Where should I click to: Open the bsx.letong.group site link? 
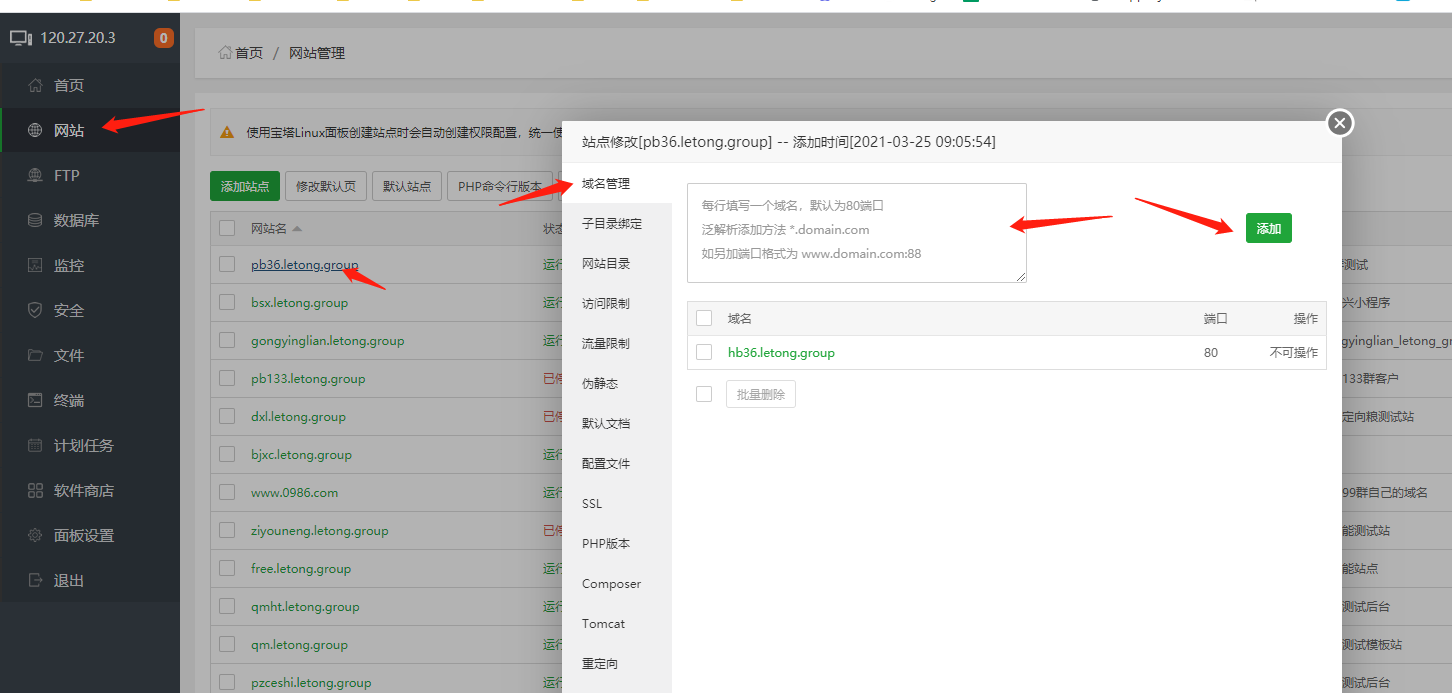click(x=299, y=303)
